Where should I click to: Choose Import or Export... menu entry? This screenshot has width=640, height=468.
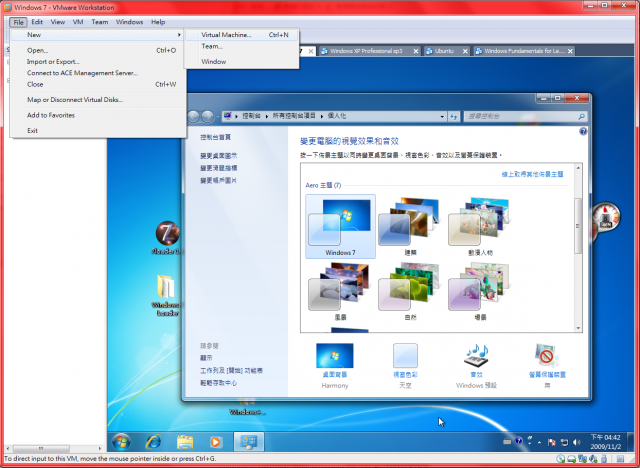click(98, 62)
